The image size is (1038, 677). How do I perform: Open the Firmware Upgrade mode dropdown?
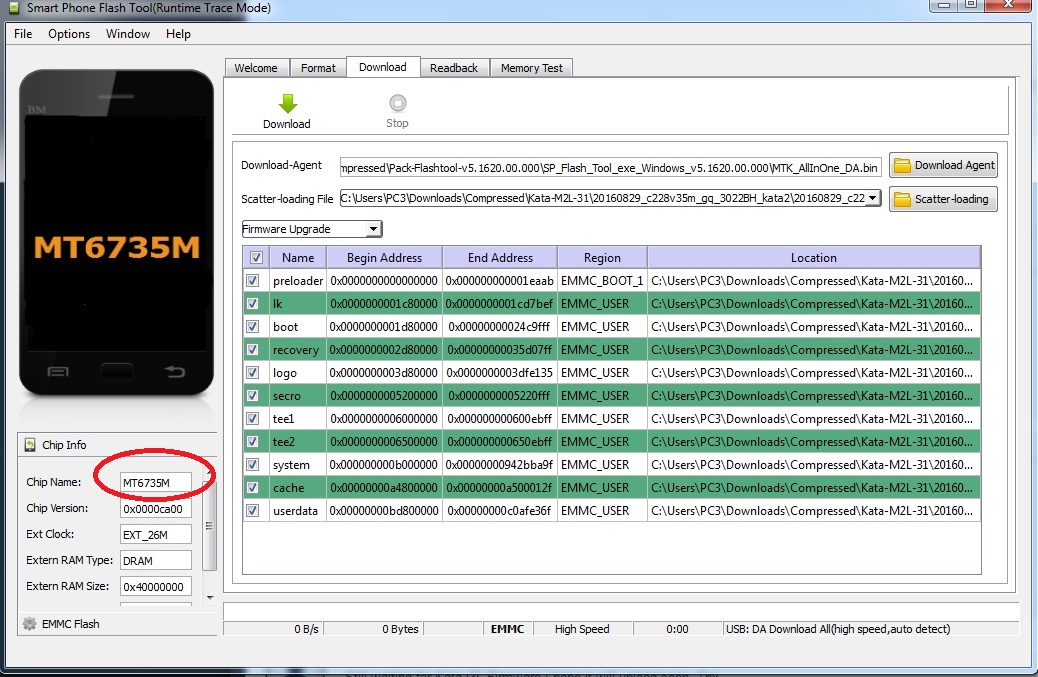(x=312, y=229)
